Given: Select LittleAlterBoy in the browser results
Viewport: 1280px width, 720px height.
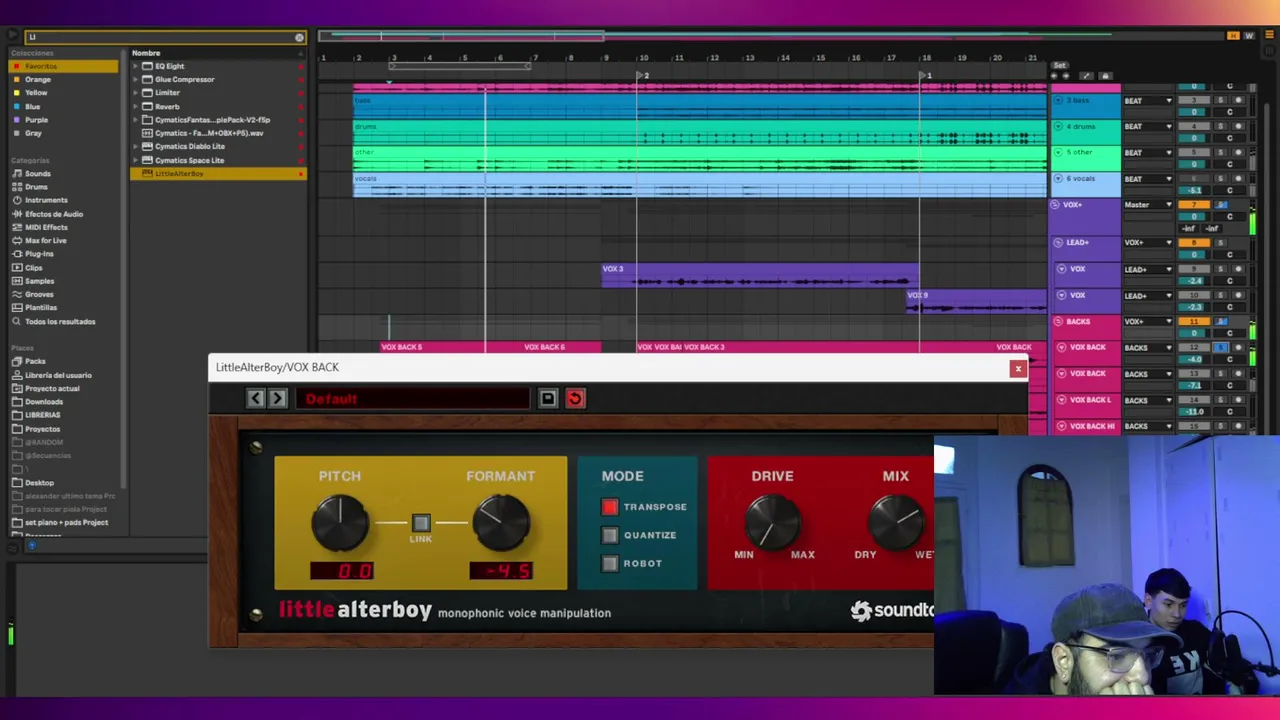Looking at the screenshot, I should [x=218, y=174].
